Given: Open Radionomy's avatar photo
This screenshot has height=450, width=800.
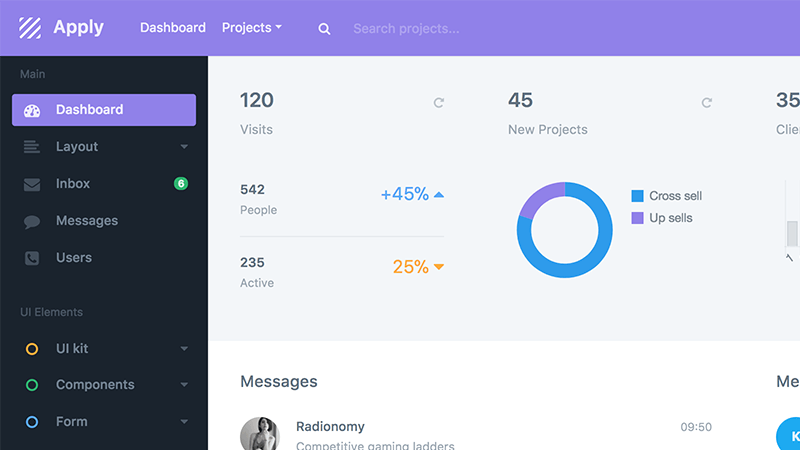Looking at the screenshot, I should pos(260,434).
